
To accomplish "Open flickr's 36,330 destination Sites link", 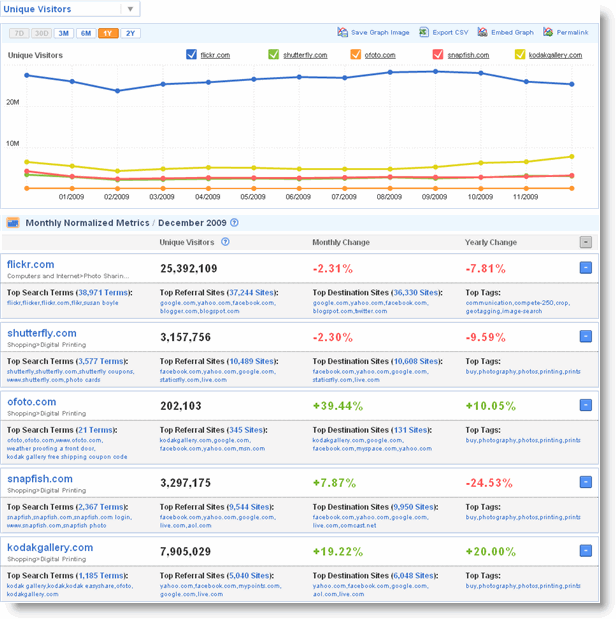I will (x=416, y=293).
